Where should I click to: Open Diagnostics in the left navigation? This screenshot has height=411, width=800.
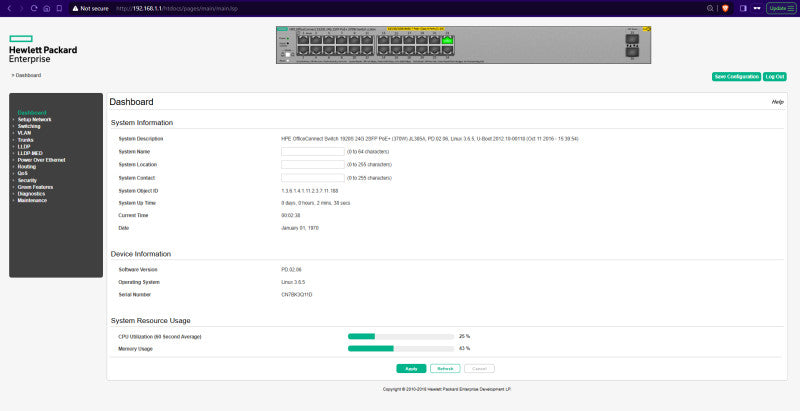(31, 194)
